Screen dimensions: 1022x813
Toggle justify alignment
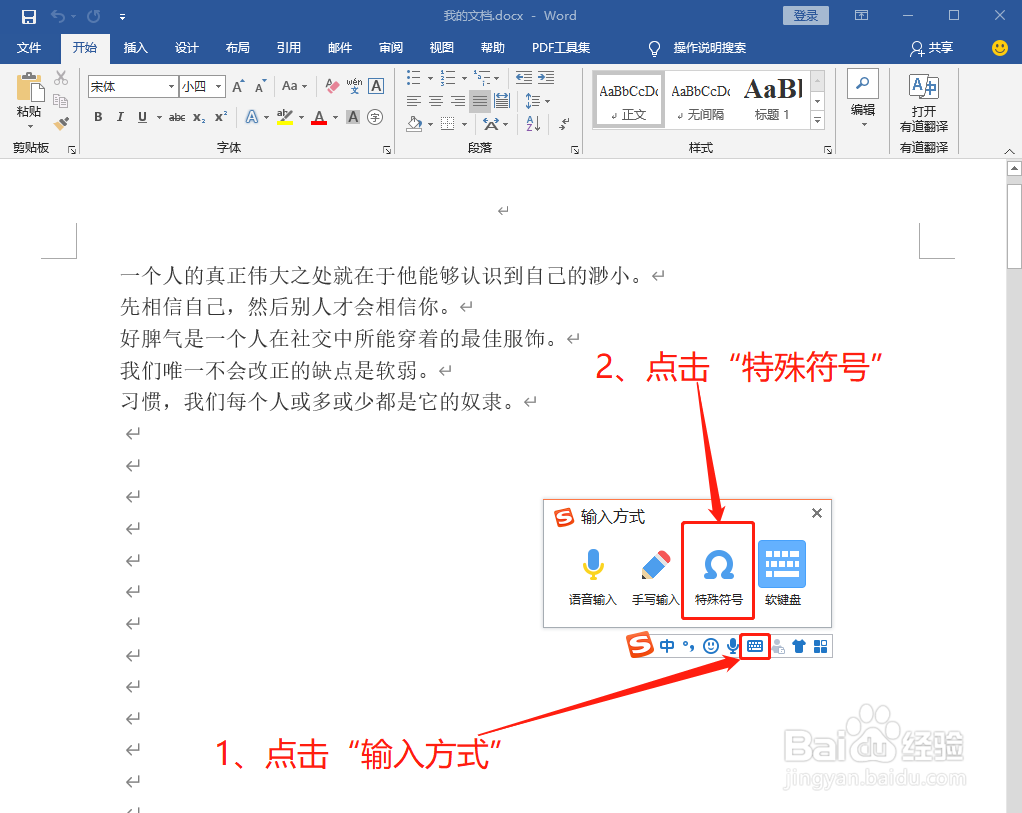[x=480, y=101]
